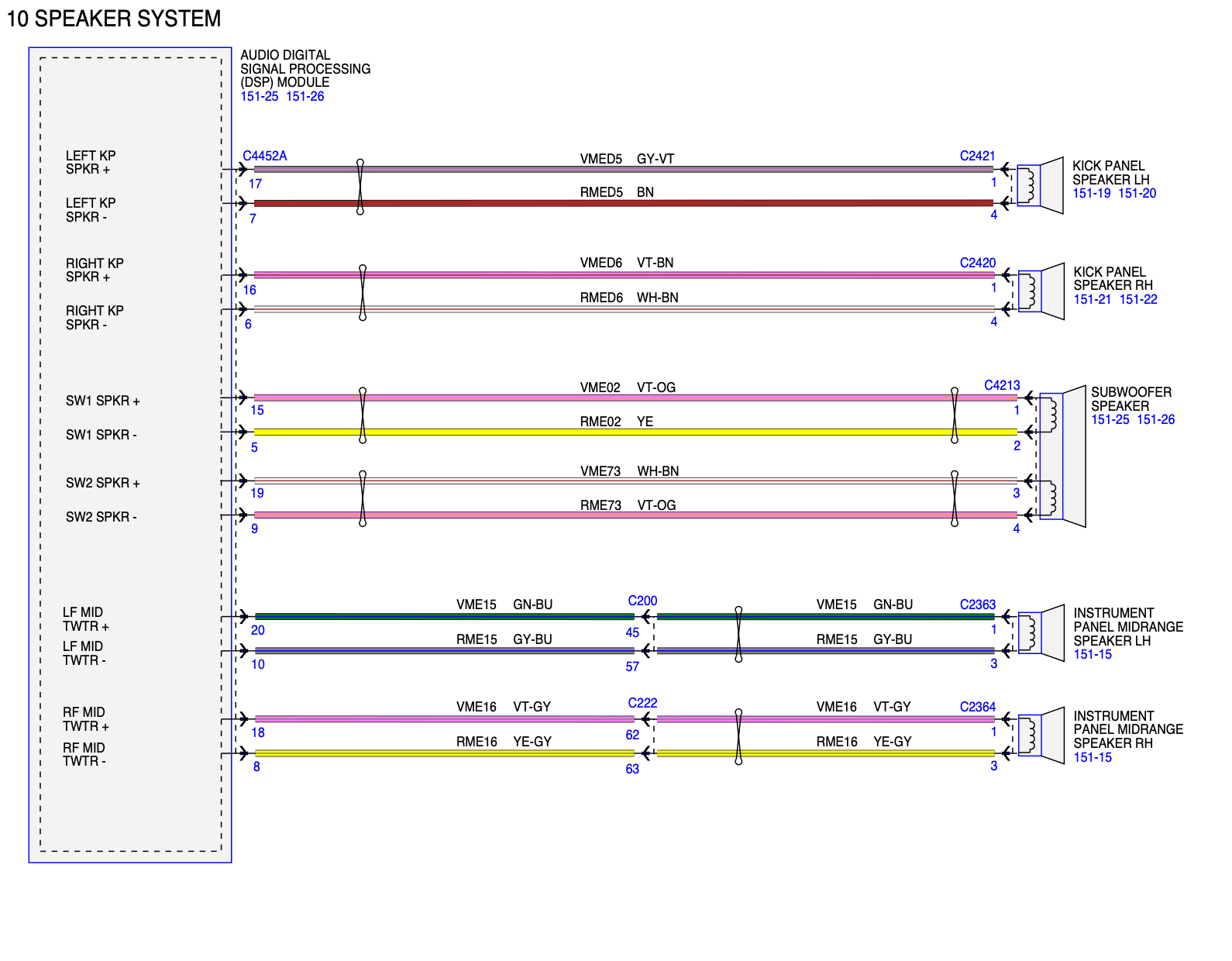Open 151-15 link under Midrange Speaker RH
Image resolution: width=1232 pixels, height=961 pixels.
click(x=1093, y=758)
